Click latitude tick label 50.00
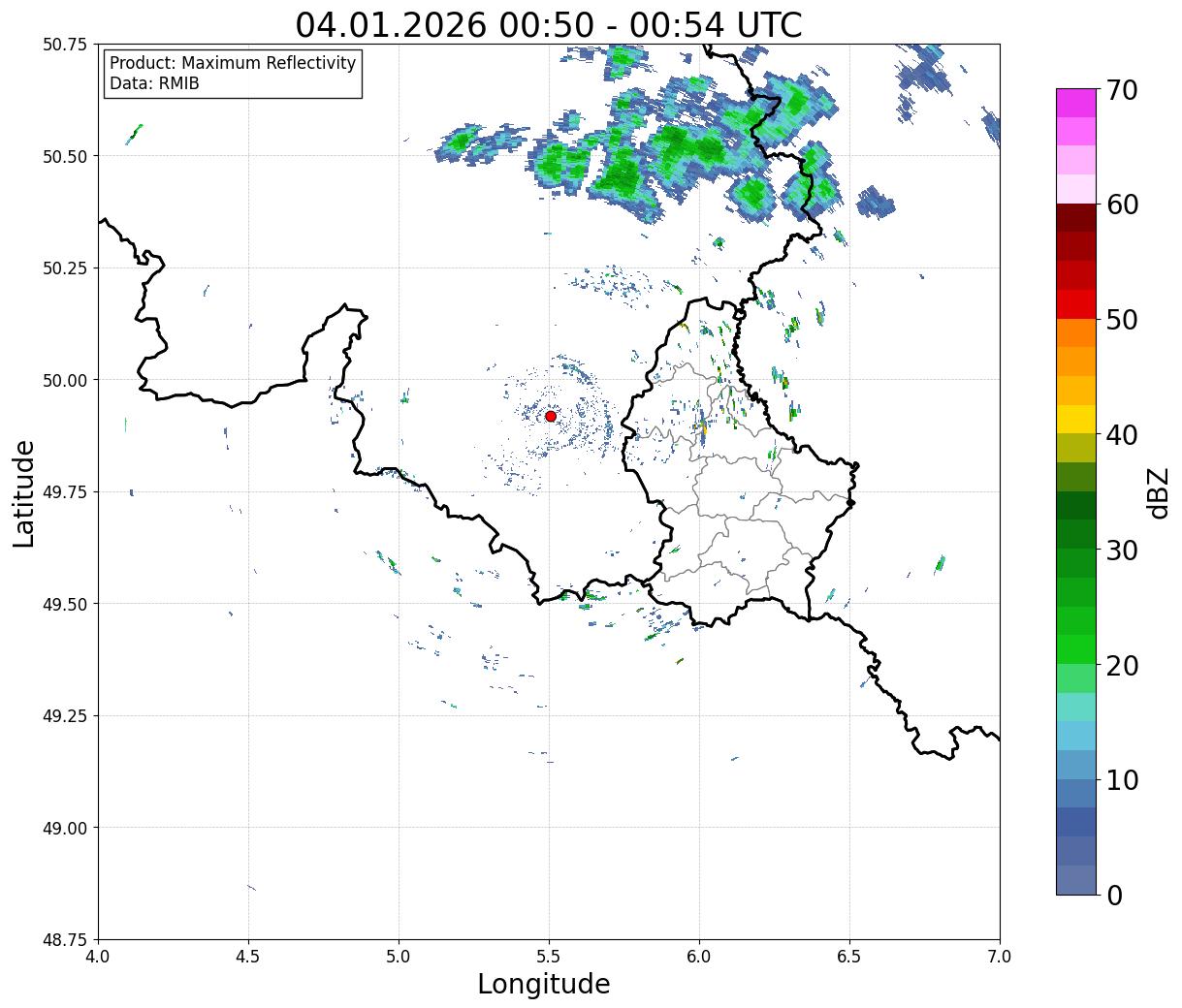1182x1008 pixels. pos(65,380)
